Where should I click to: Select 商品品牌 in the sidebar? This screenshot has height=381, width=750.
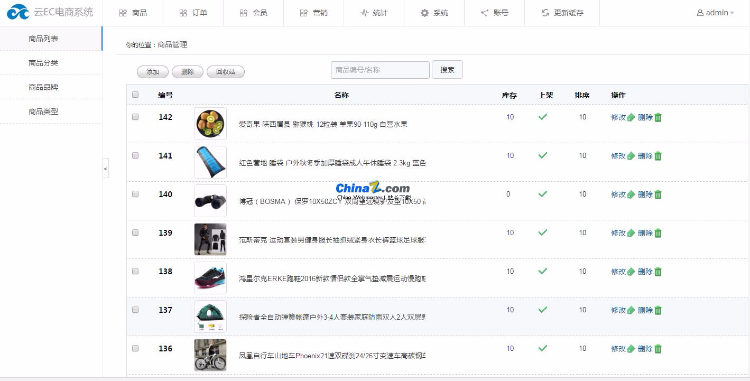point(51,87)
